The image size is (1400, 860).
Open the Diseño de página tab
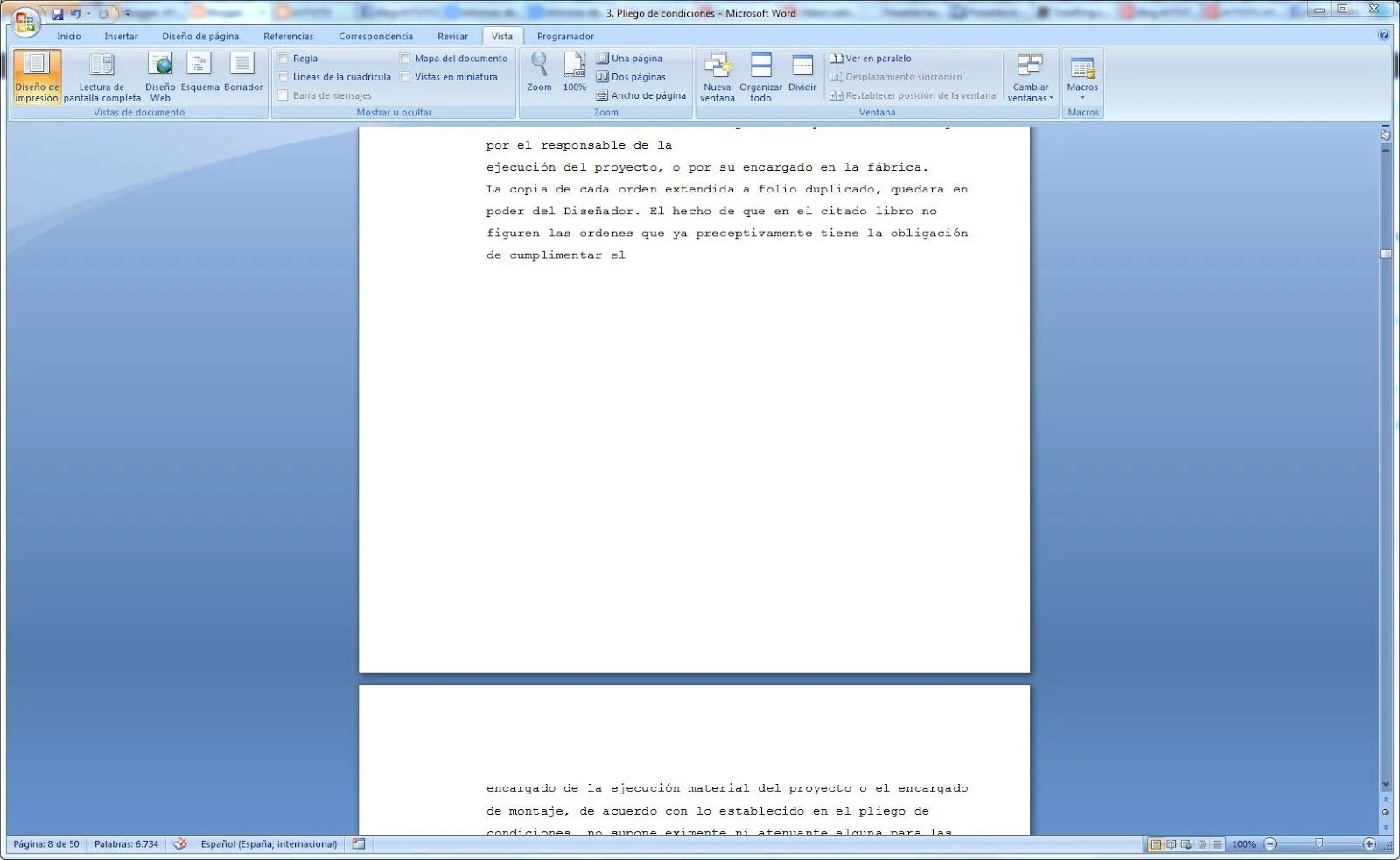coord(200,36)
